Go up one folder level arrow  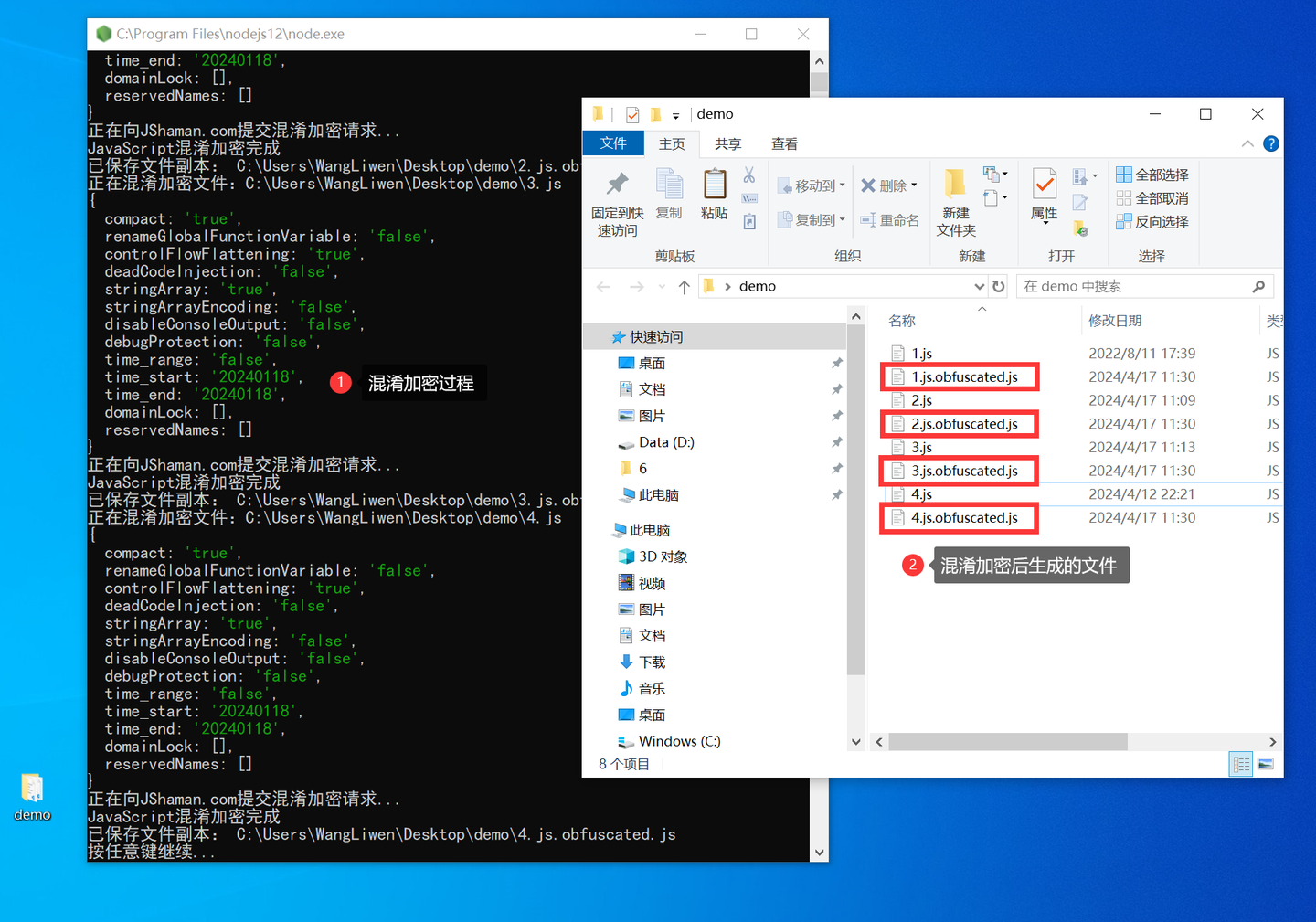click(684, 287)
